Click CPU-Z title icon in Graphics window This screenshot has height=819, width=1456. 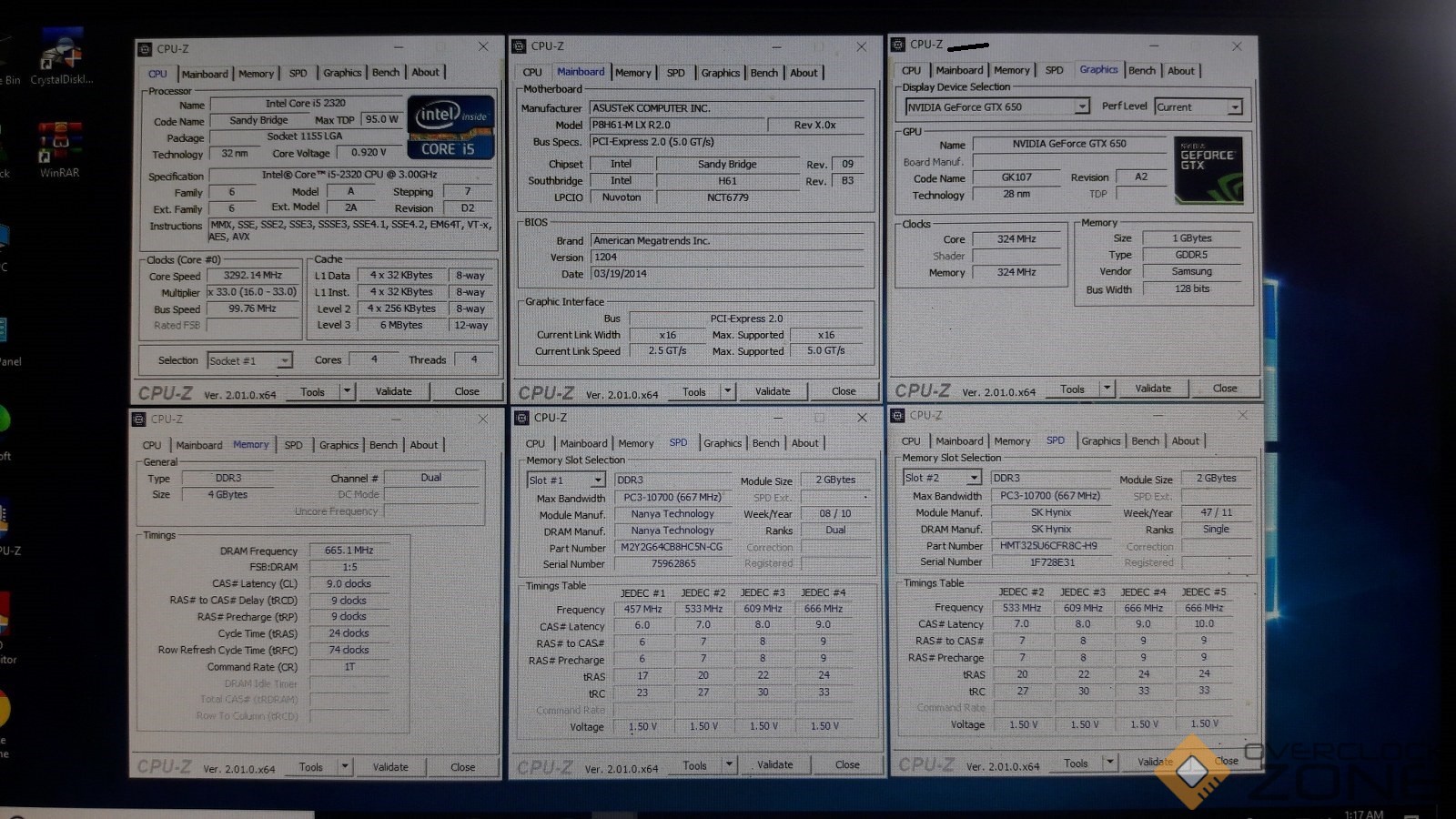(898, 44)
